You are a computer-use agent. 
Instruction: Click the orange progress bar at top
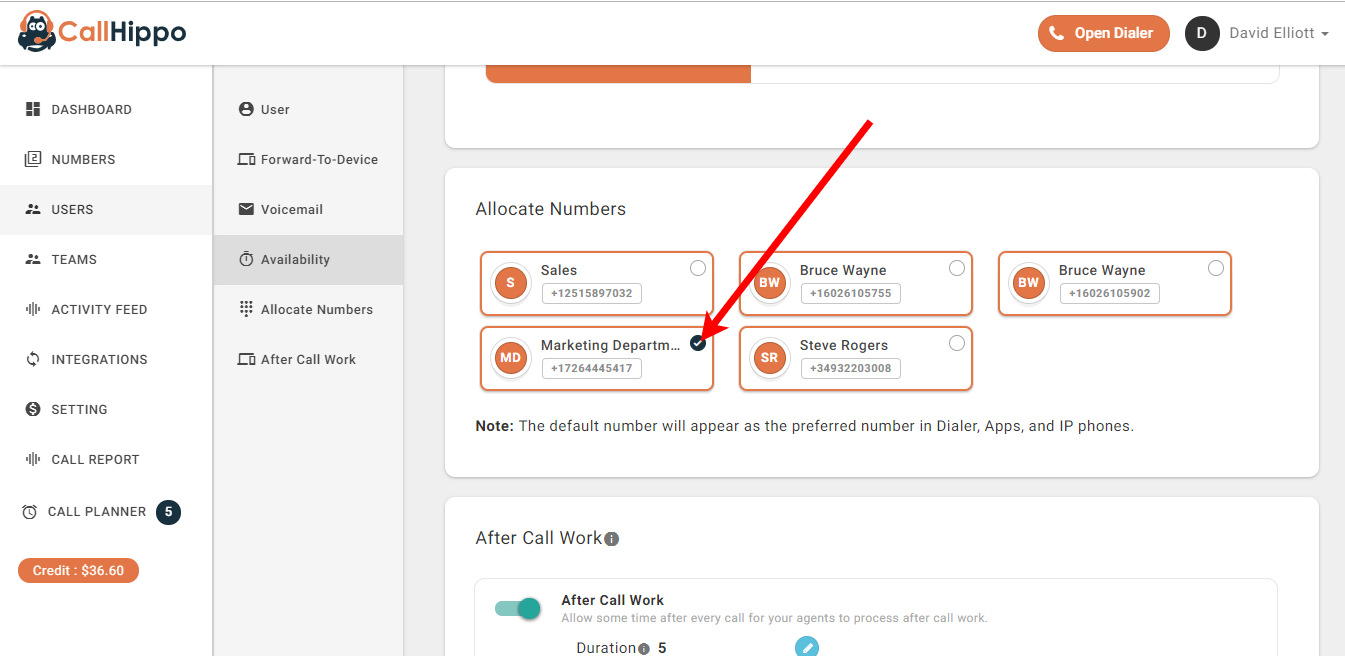point(618,74)
